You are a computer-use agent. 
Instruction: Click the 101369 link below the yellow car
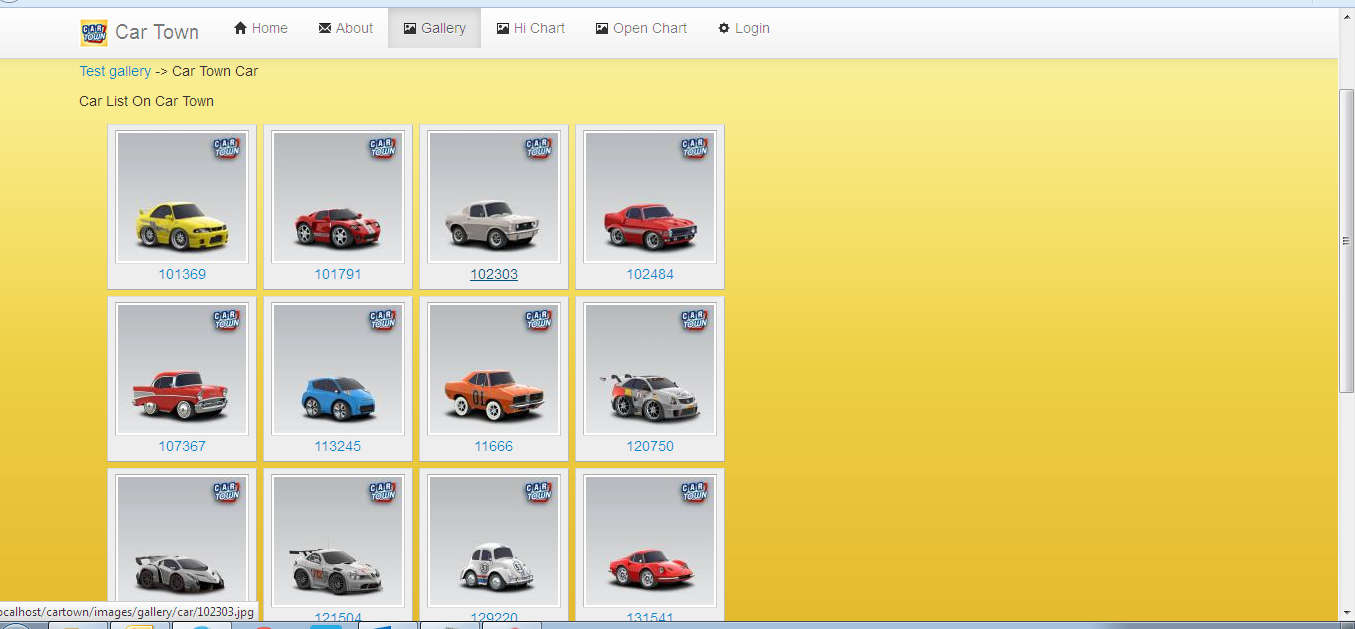point(182,273)
